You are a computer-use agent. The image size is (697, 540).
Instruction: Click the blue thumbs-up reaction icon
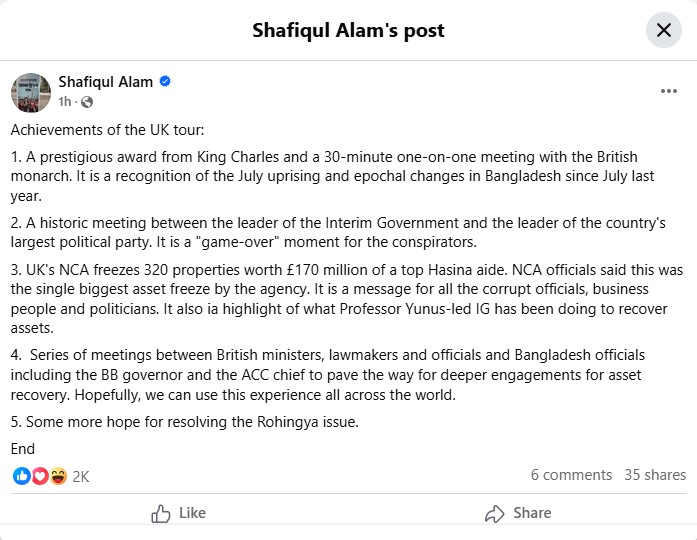(21, 476)
